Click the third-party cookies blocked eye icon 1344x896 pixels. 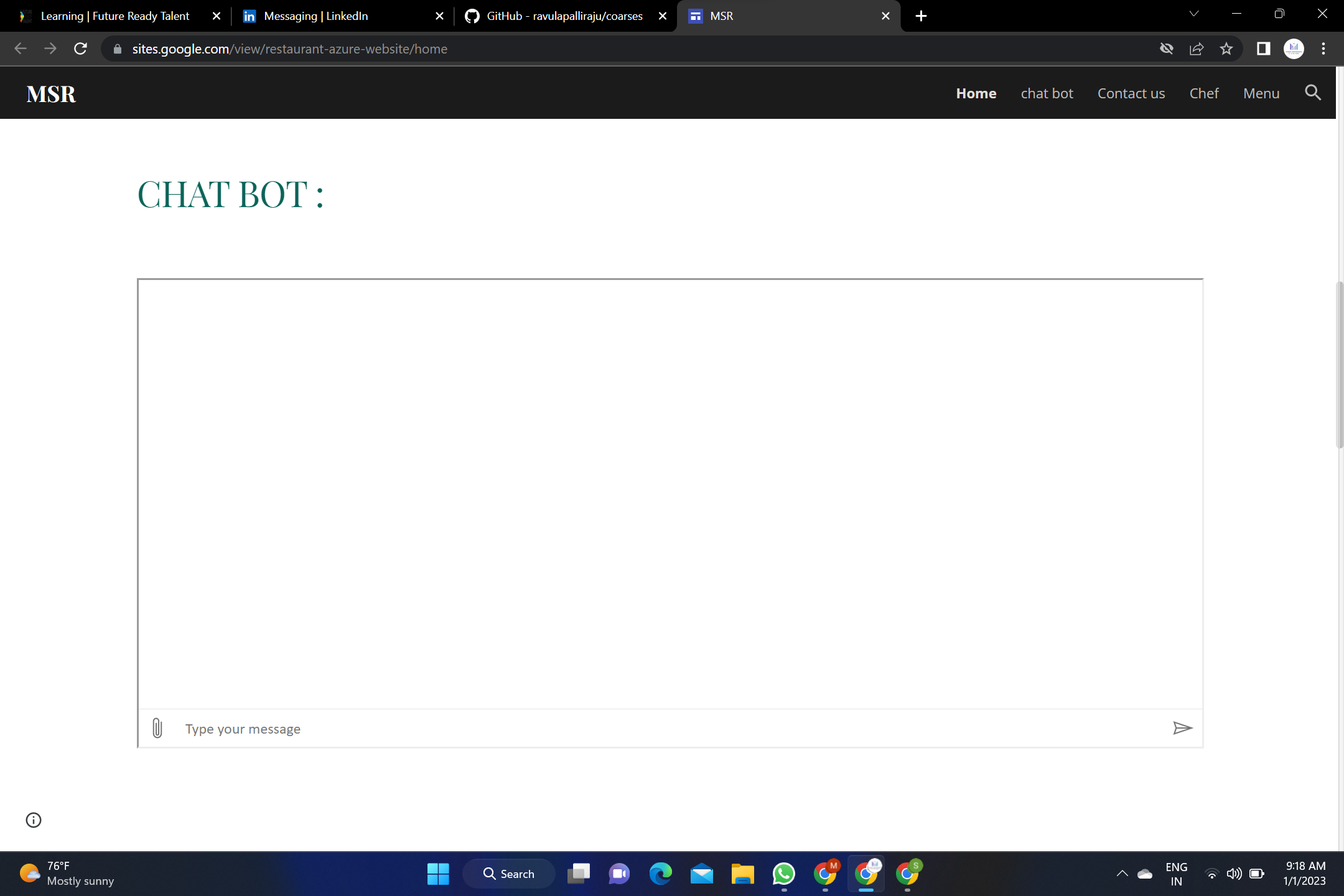pyautogui.click(x=1167, y=49)
